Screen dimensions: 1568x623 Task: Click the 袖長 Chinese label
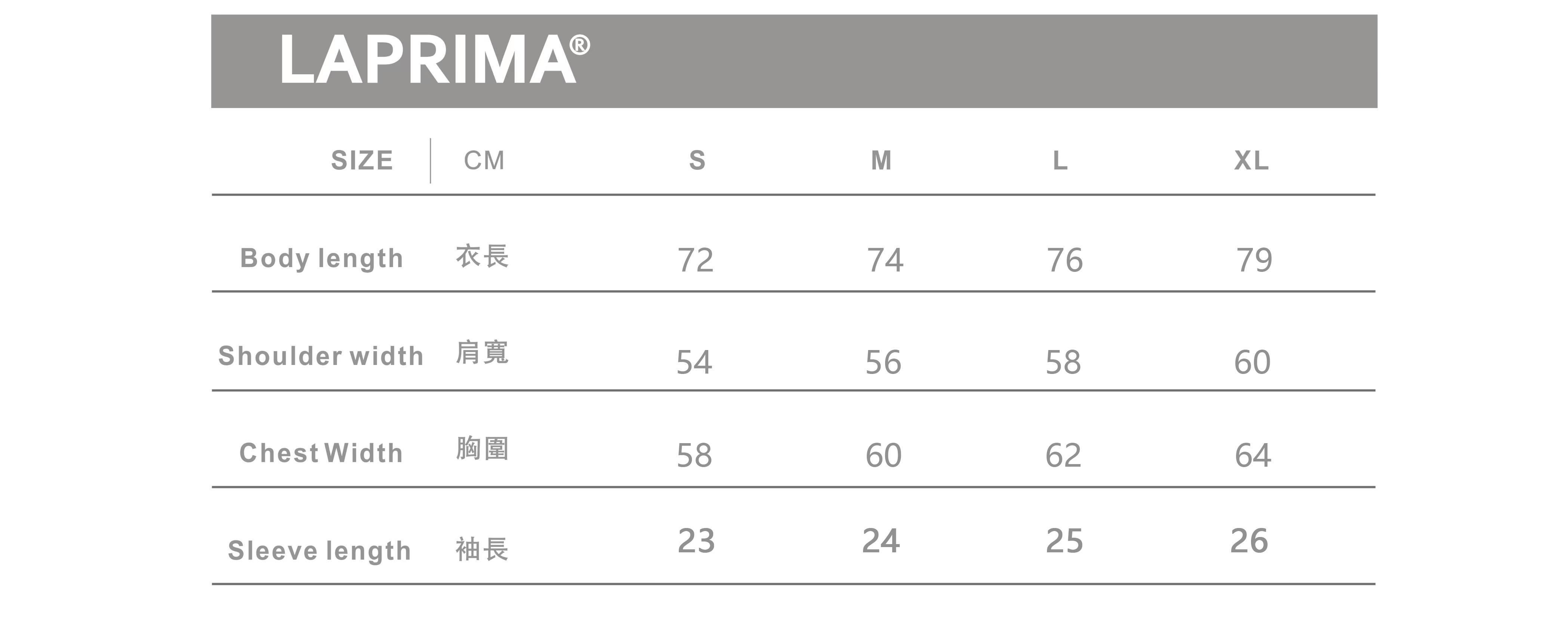coord(482,549)
